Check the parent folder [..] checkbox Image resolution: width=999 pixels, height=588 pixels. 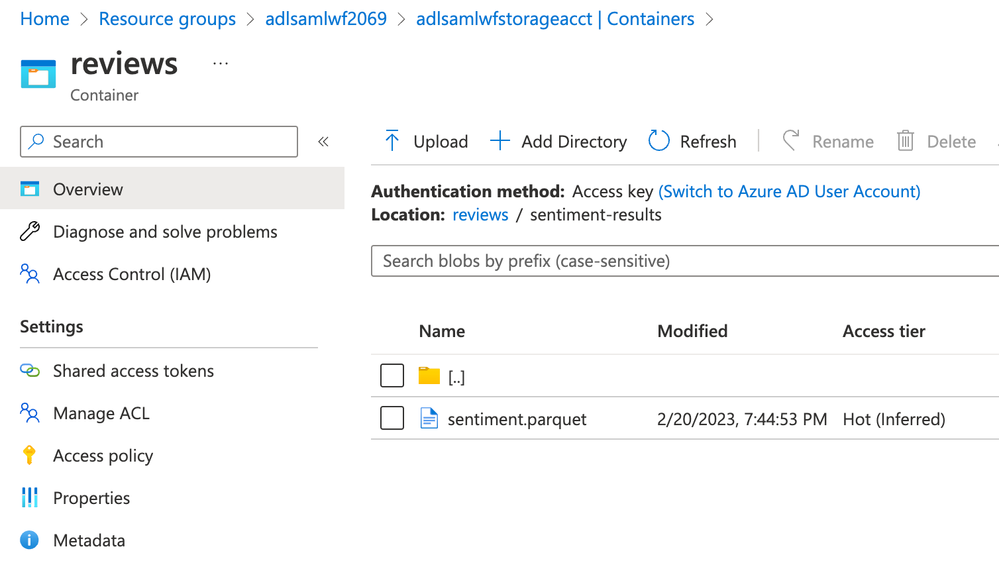tap(392, 376)
